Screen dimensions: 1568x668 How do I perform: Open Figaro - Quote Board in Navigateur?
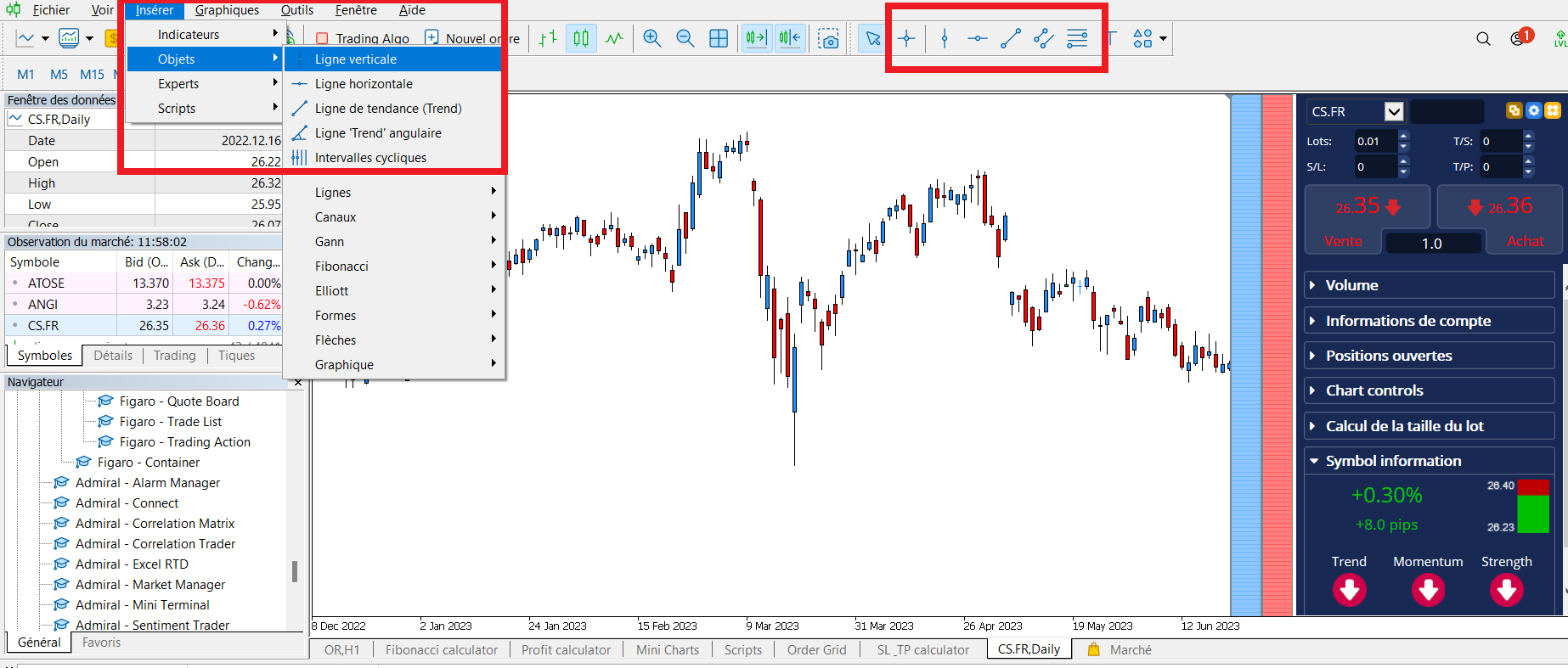[x=178, y=401]
